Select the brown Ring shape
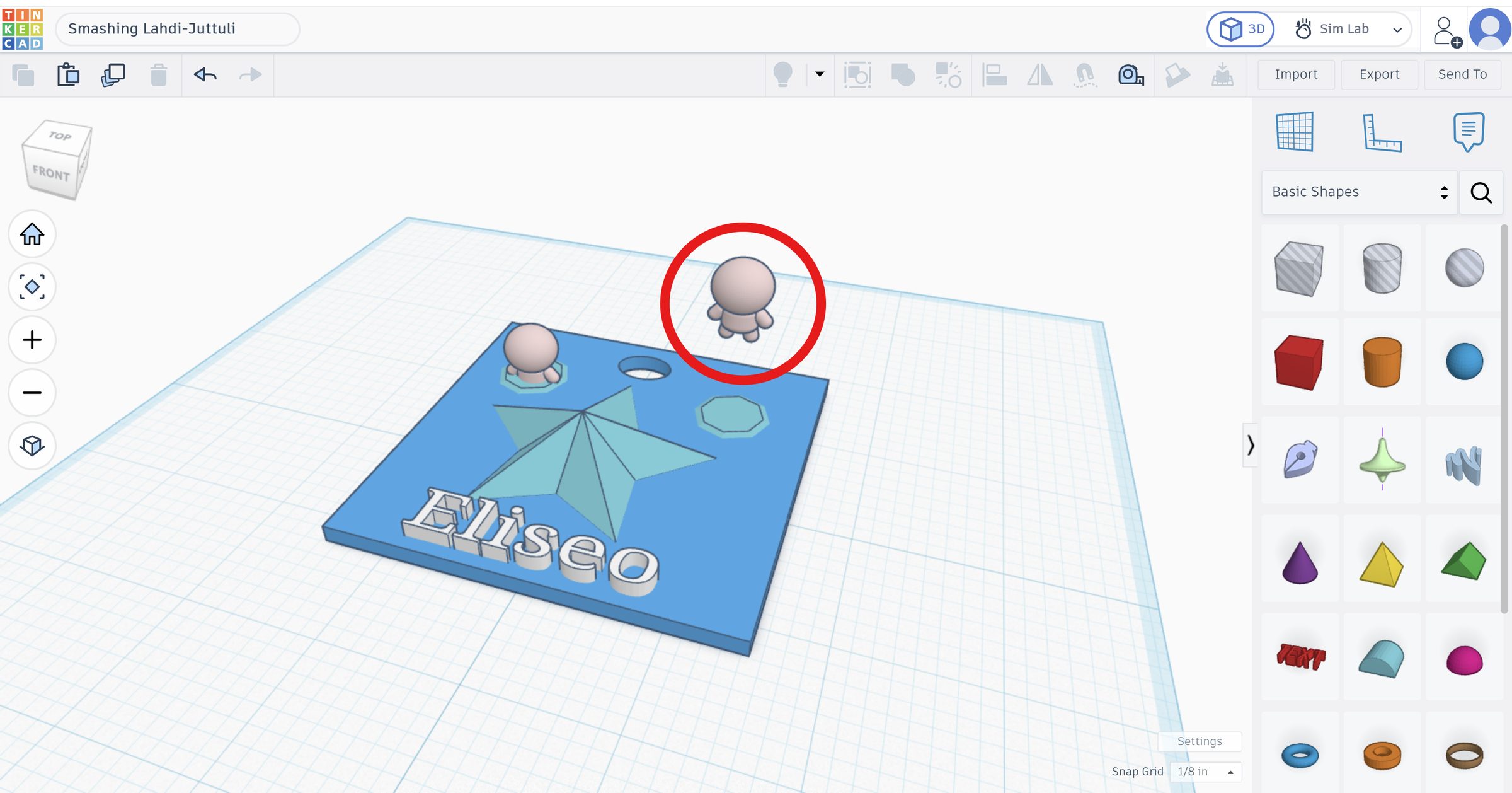Image resolution: width=1512 pixels, height=793 pixels. (1464, 755)
